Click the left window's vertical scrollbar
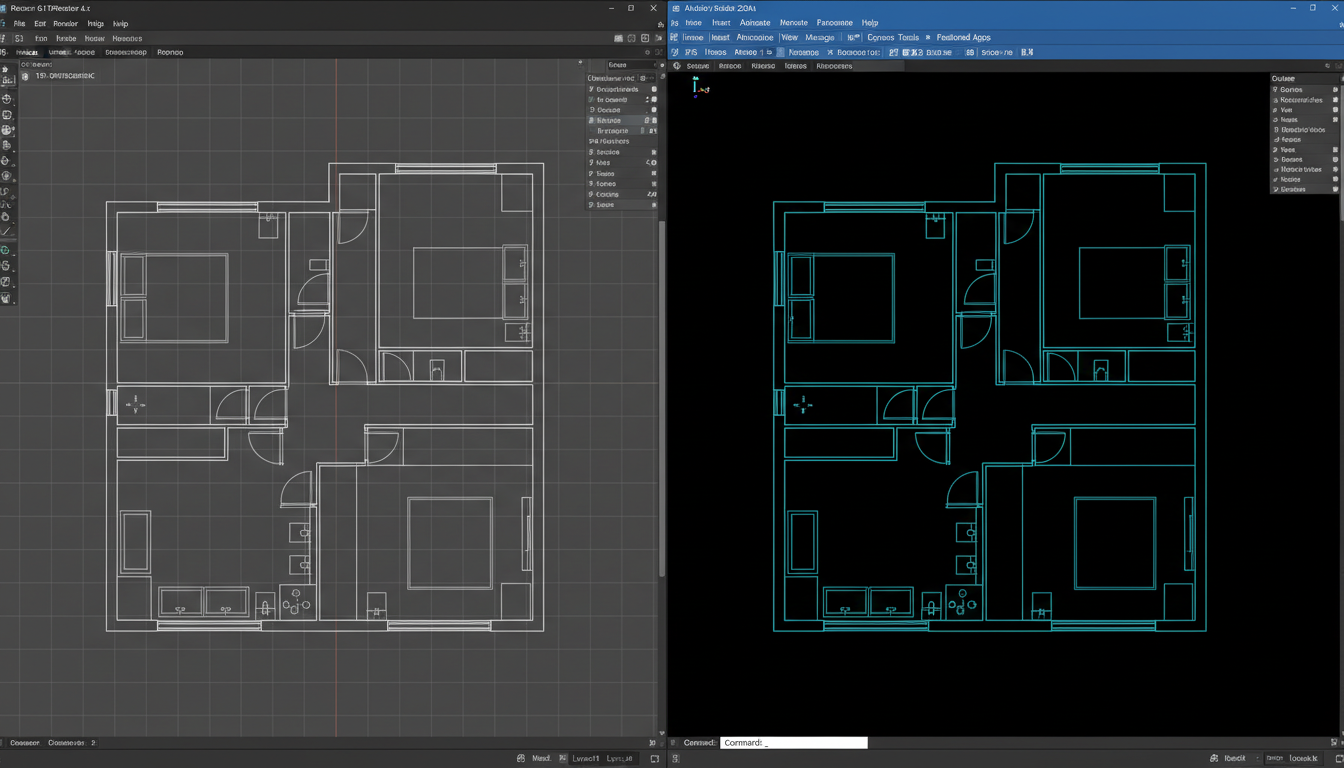 click(x=661, y=400)
